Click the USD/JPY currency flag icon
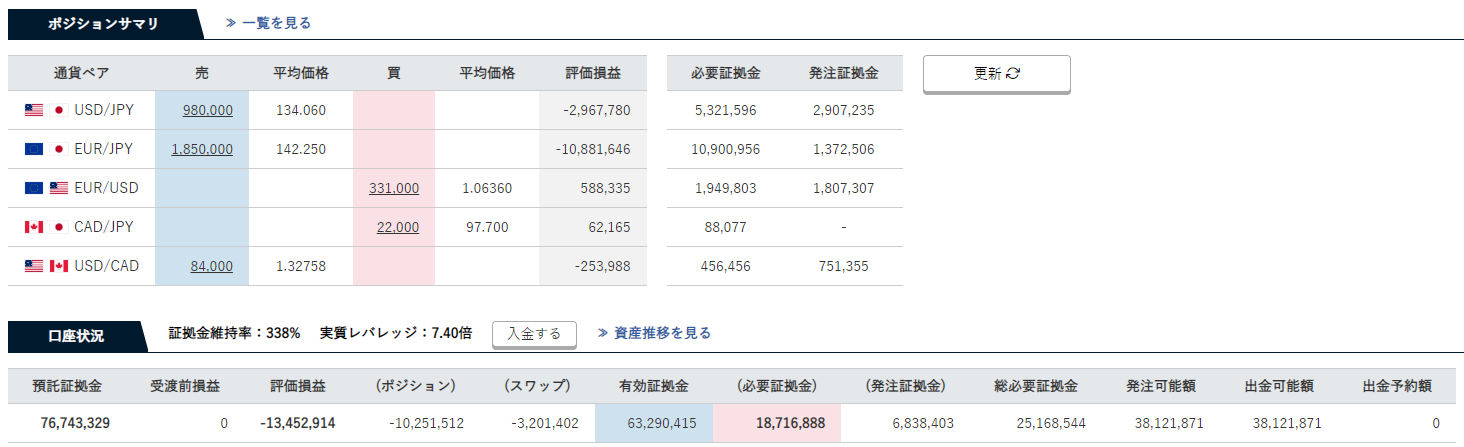The height and width of the screenshot is (447, 1464). pos(45,110)
